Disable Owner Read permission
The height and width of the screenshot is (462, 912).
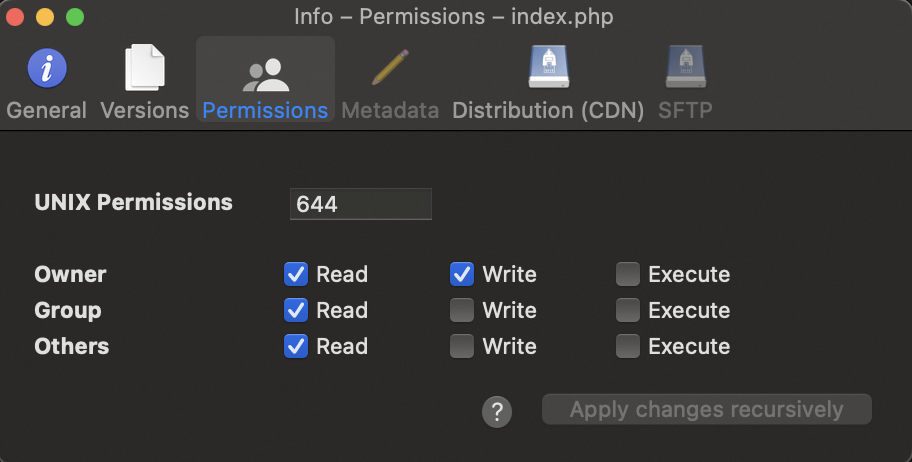296,274
